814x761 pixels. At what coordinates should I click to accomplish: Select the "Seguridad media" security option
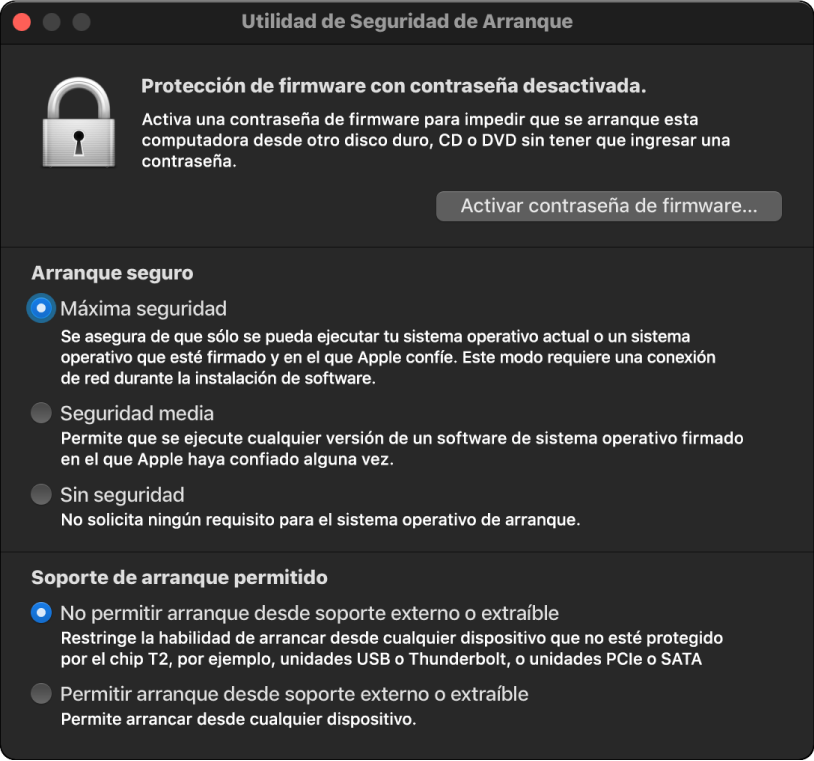40,413
